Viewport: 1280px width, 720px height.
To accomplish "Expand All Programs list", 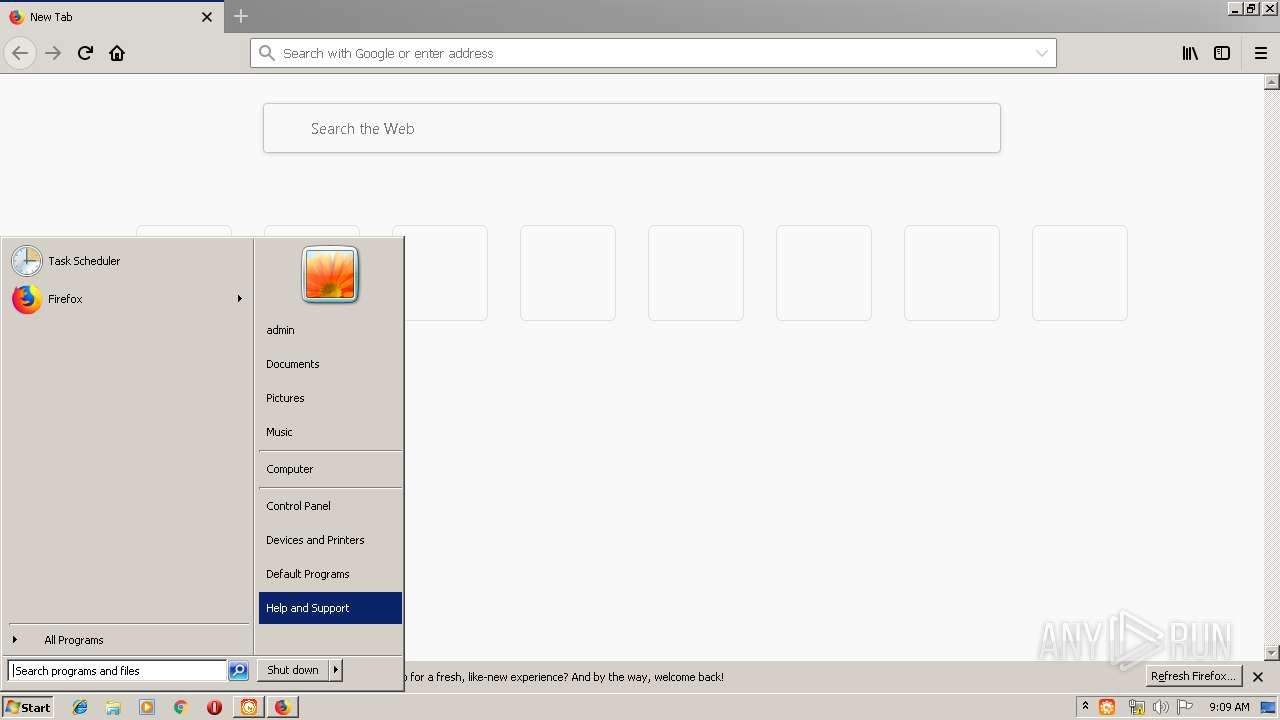I will (x=127, y=640).
